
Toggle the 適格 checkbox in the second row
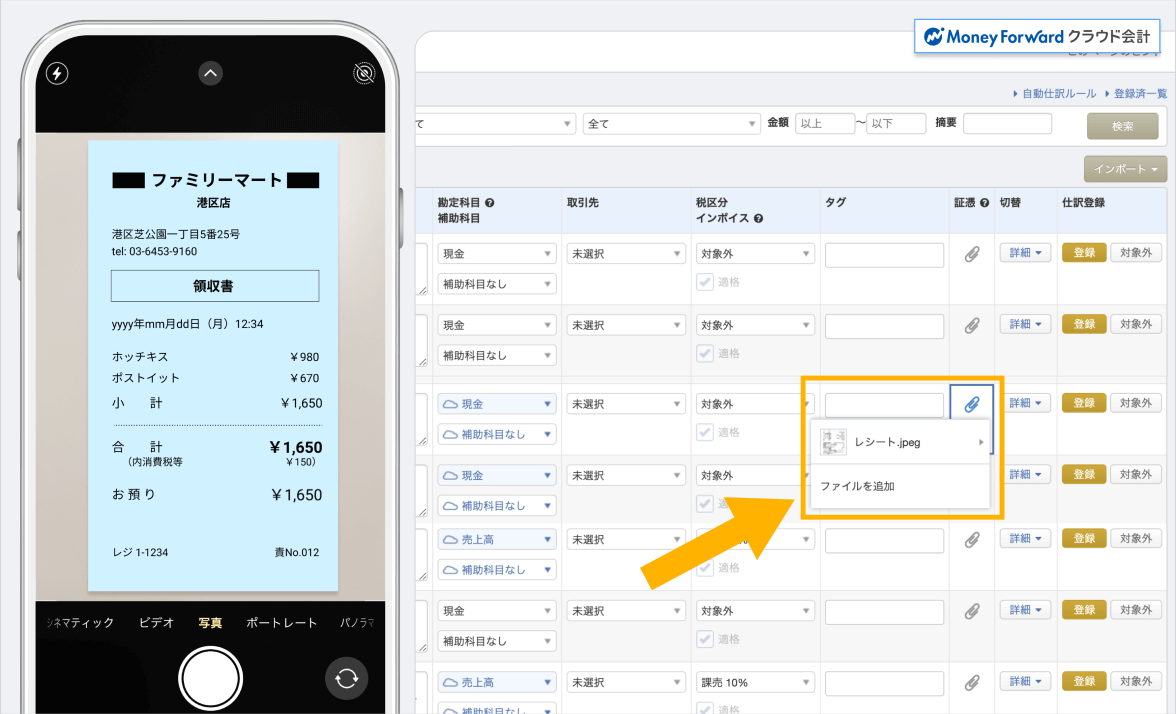pos(706,353)
